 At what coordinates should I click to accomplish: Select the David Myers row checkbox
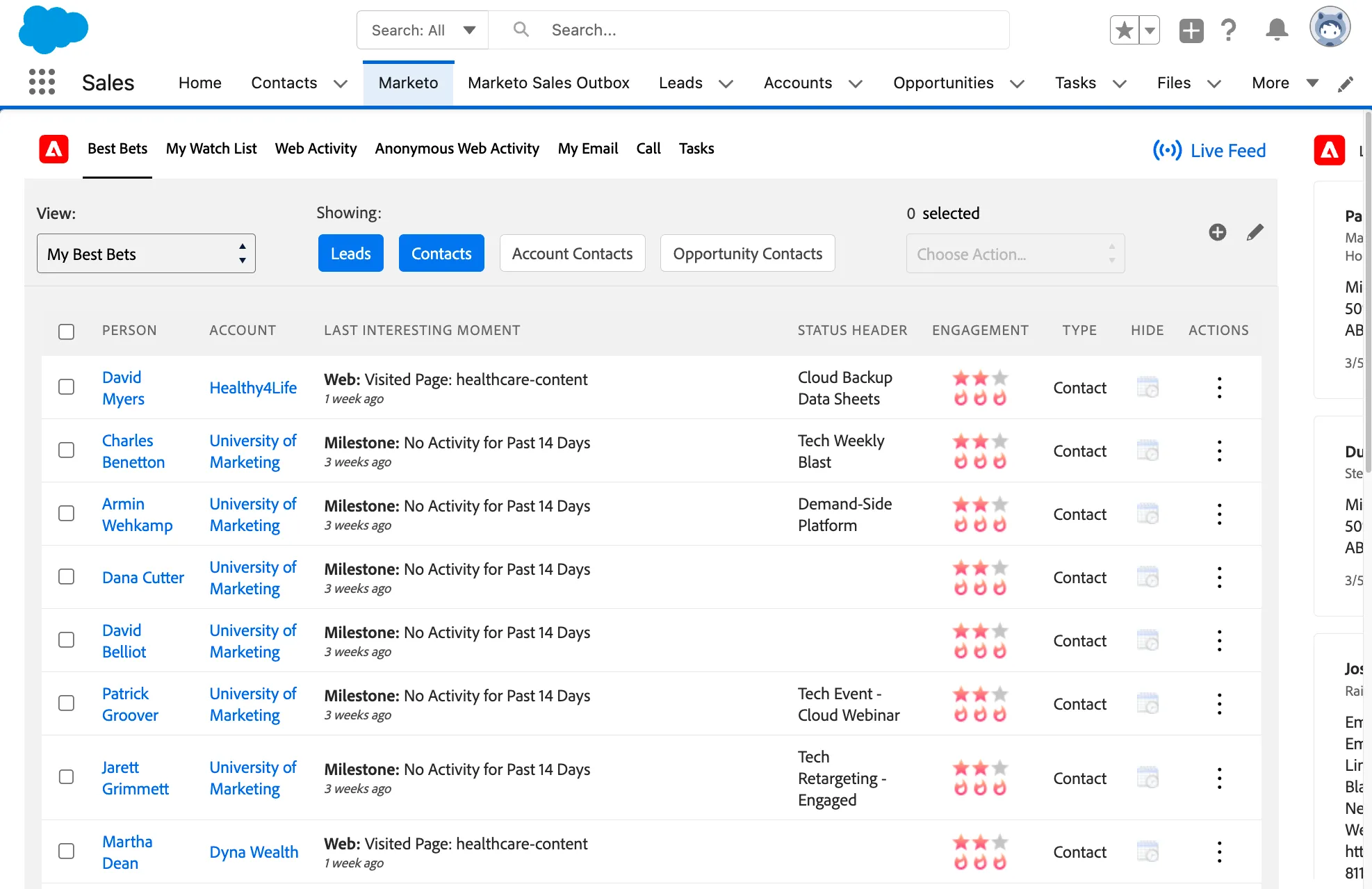pos(67,386)
